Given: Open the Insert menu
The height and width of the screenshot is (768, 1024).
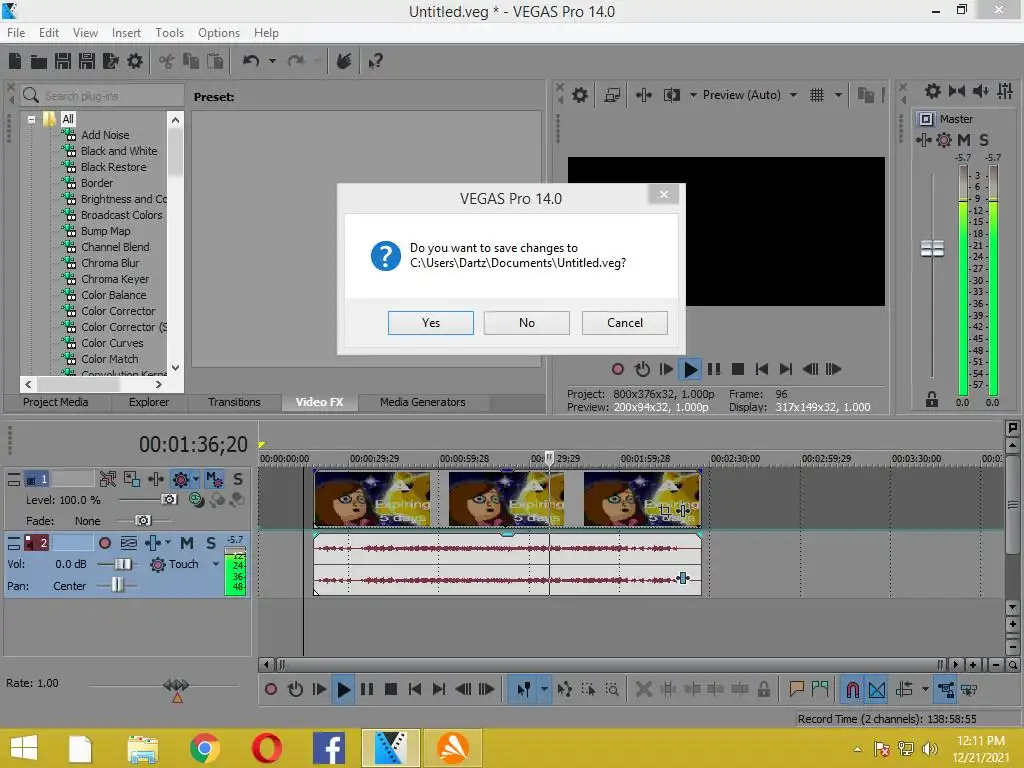Looking at the screenshot, I should pyautogui.click(x=126, y=33).
